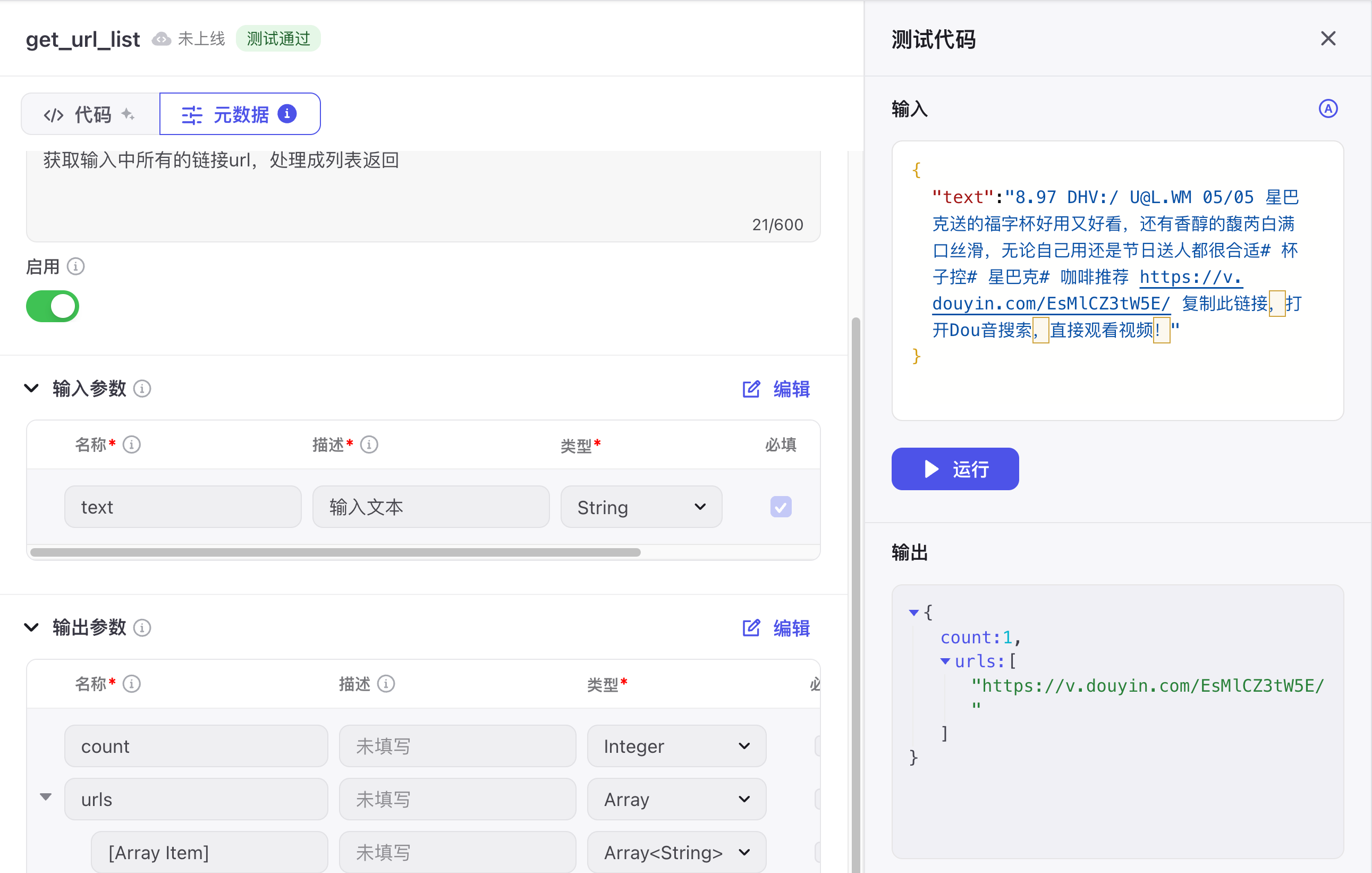
Task: Click the 运行 run button
Action: 954,469
